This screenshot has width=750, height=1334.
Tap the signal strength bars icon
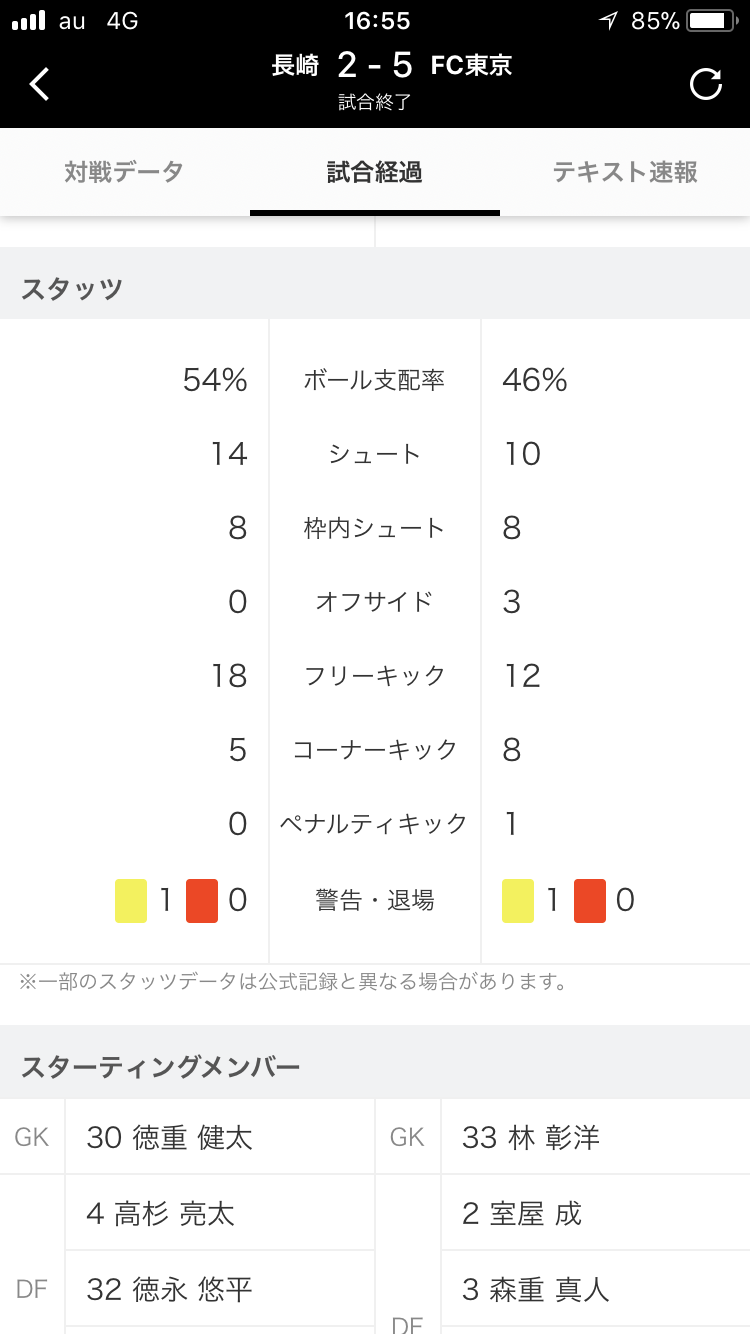[x=29, y=21]
